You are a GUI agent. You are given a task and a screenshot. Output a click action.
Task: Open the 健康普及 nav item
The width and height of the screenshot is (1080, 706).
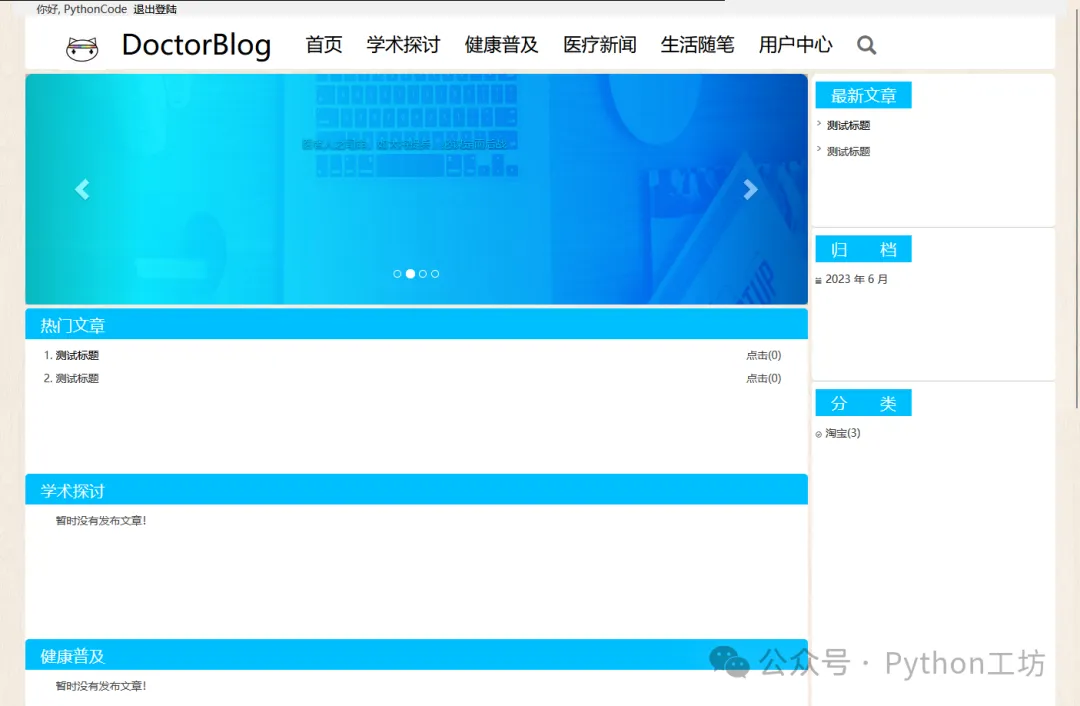(x=501, y=45)
